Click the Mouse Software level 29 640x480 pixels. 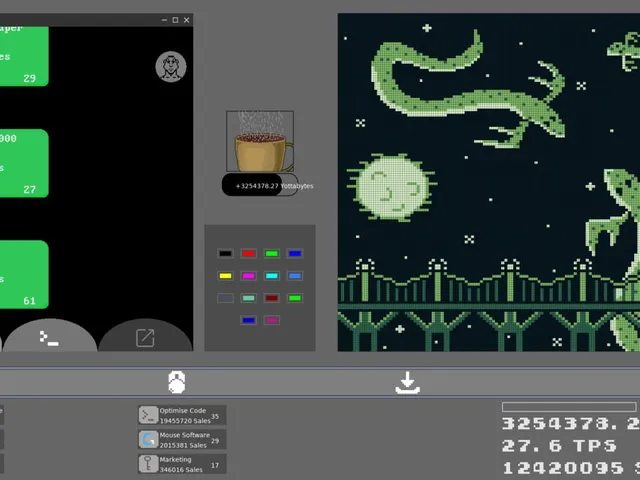[215, 441]
